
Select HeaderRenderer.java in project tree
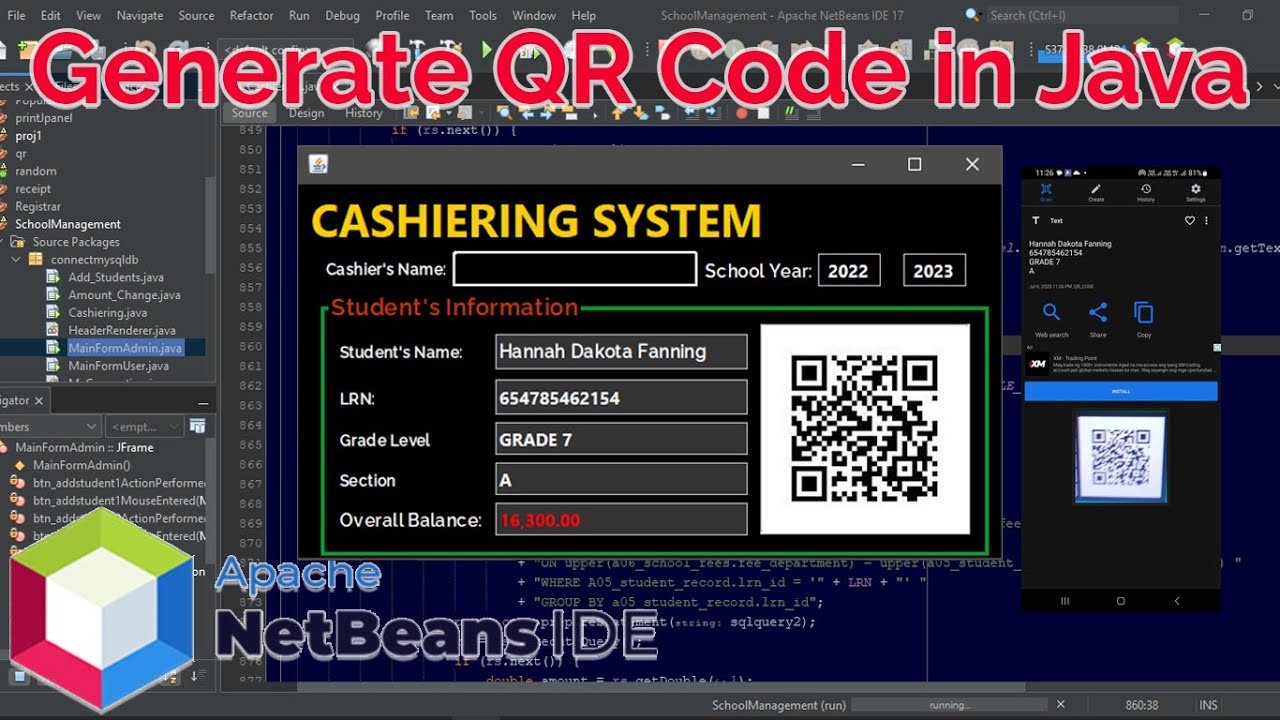tap(122, 330)
